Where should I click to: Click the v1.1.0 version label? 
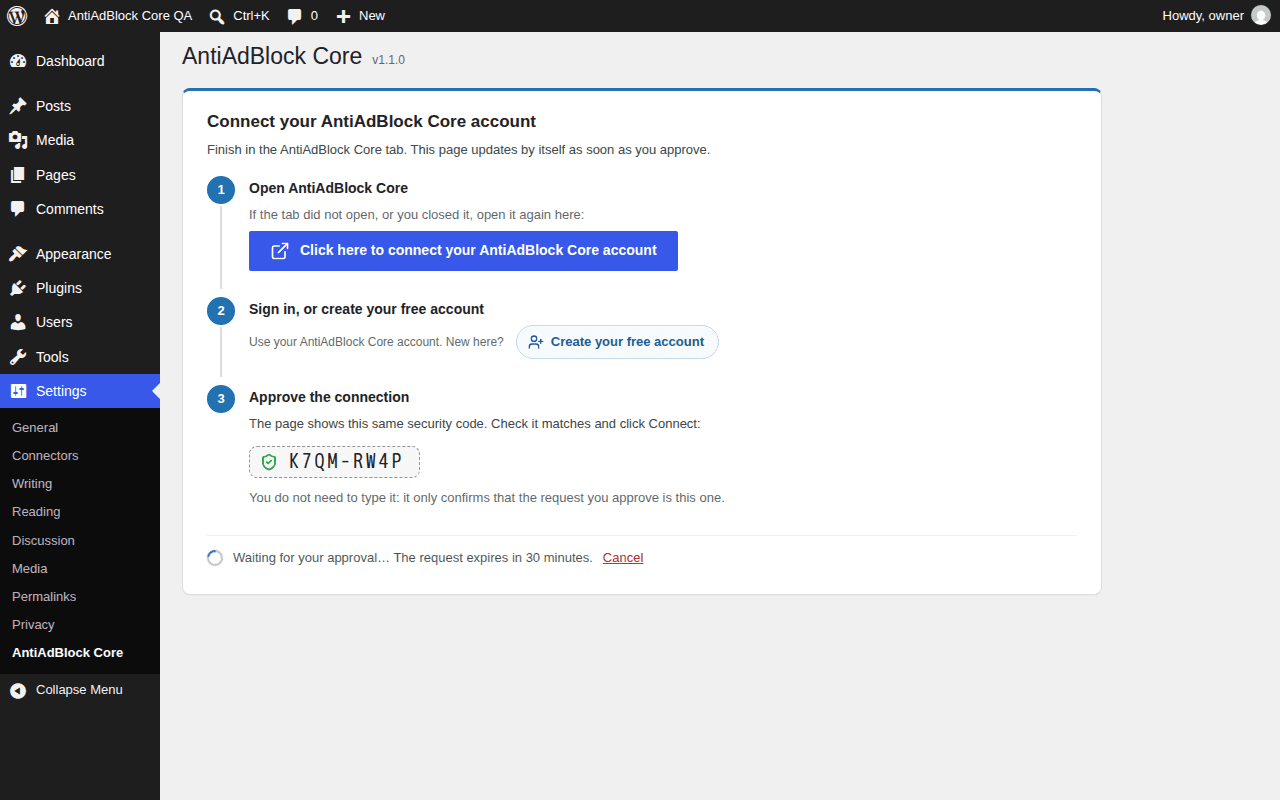pos(388,60)
